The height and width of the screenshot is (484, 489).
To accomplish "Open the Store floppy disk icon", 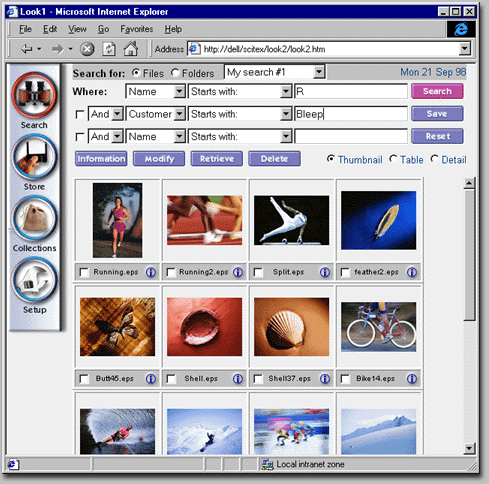I will [34, 157].
